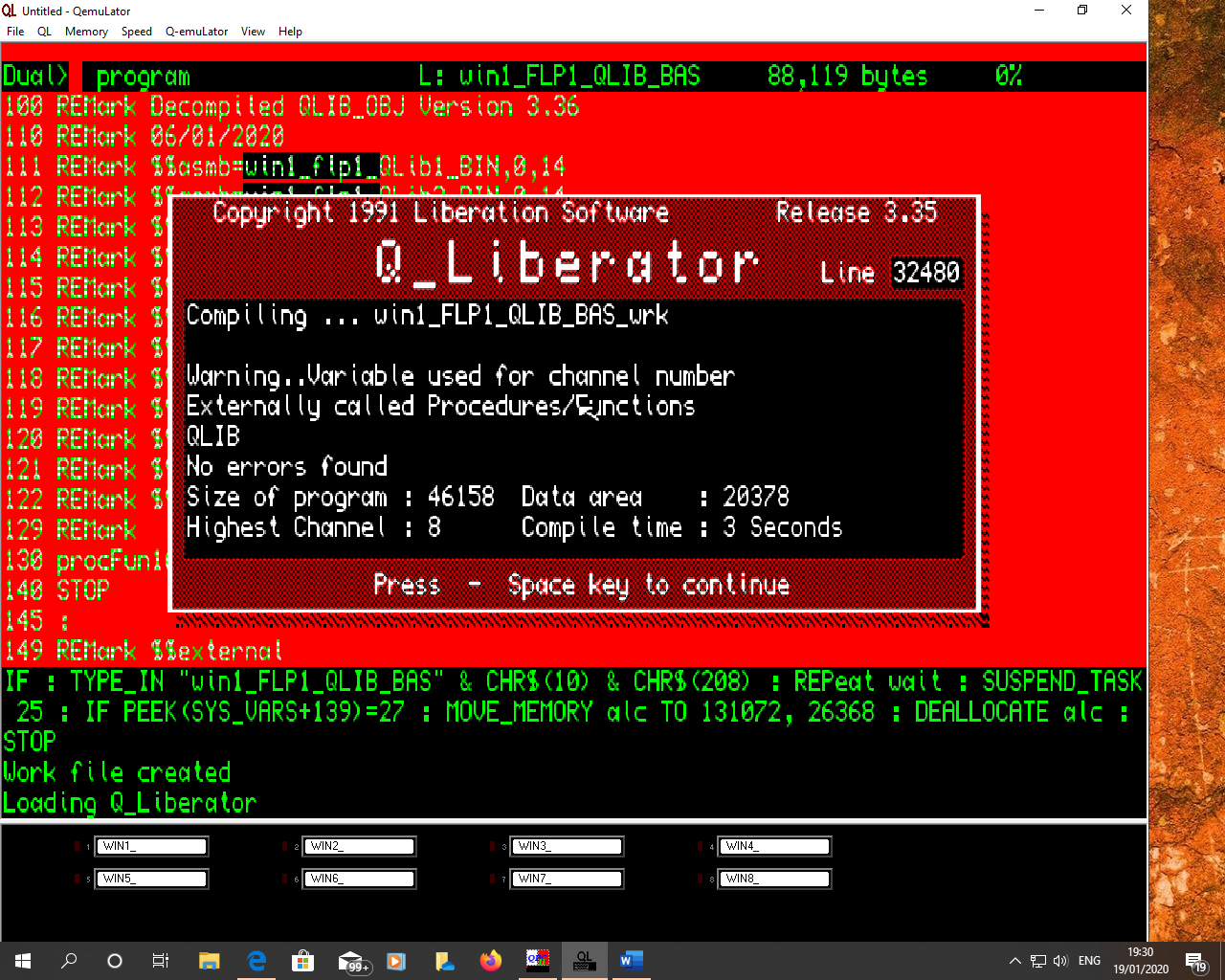Click line '100 REMark Decompiled QLIB_OBJ Version 3.36'
Screen dimensions: 1225x980
point(292,107)
